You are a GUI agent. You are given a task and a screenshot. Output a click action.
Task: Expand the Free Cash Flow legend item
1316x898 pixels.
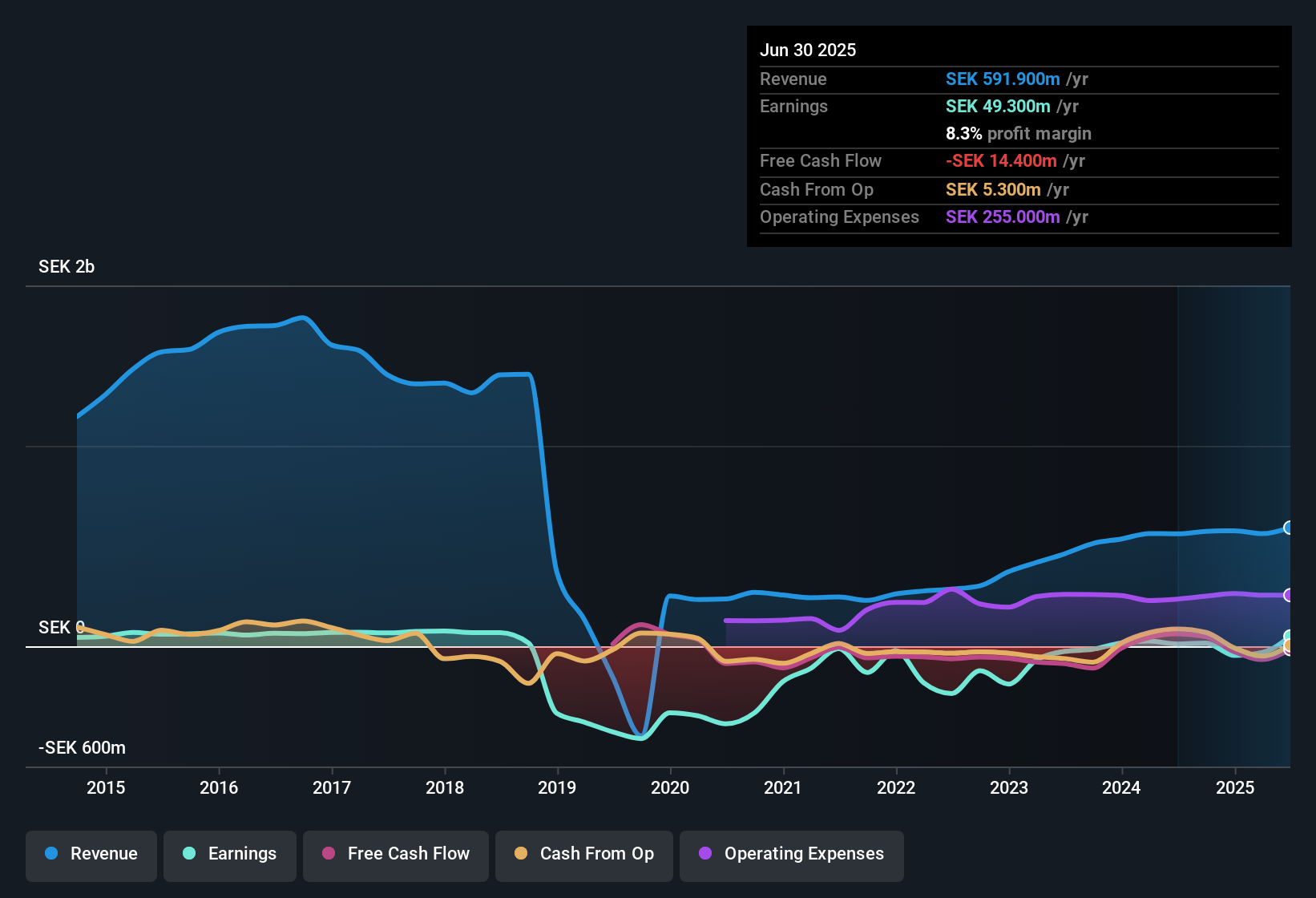coord(395,854)
